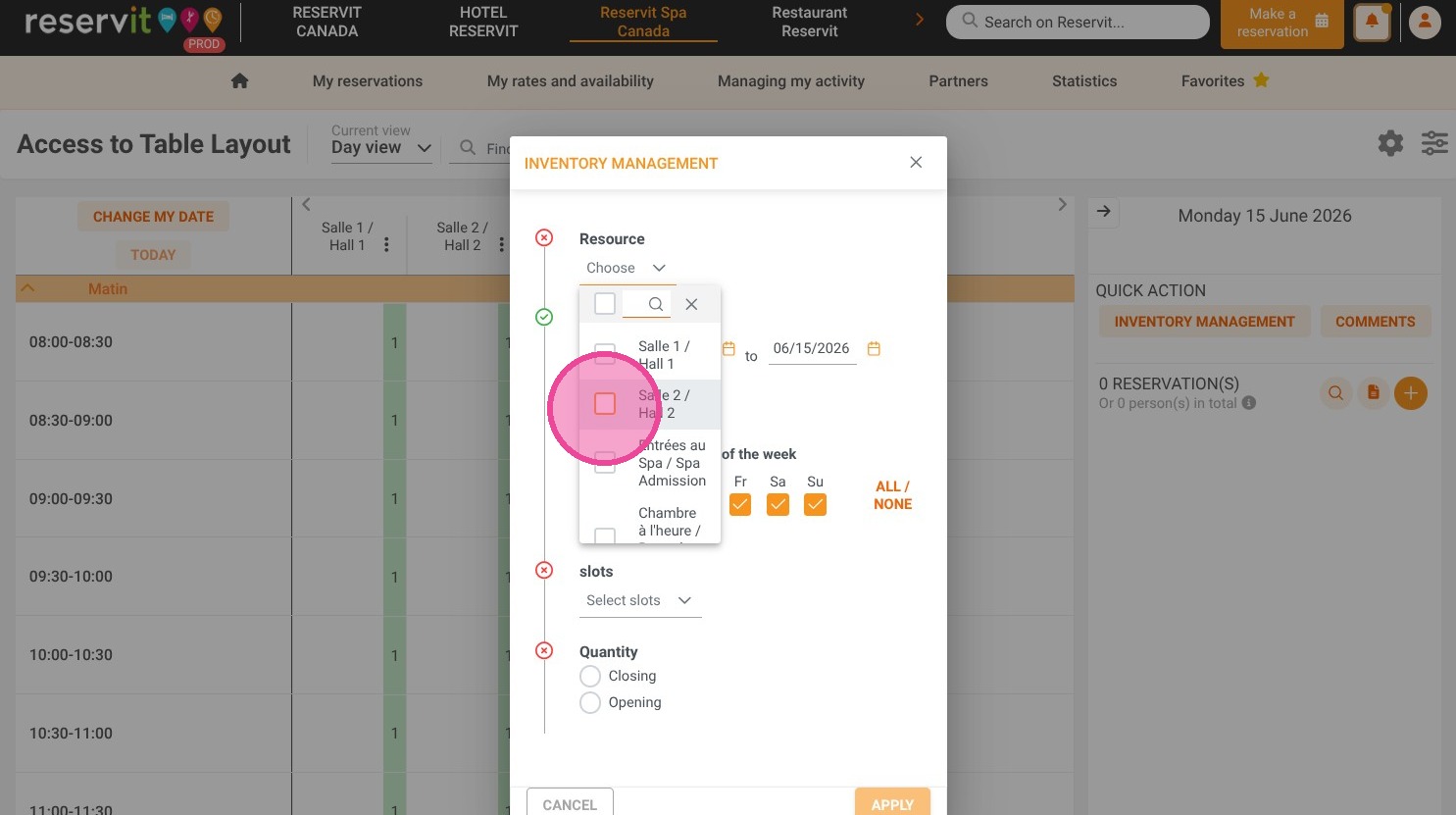Click the Reservit logo

point(123,22)
